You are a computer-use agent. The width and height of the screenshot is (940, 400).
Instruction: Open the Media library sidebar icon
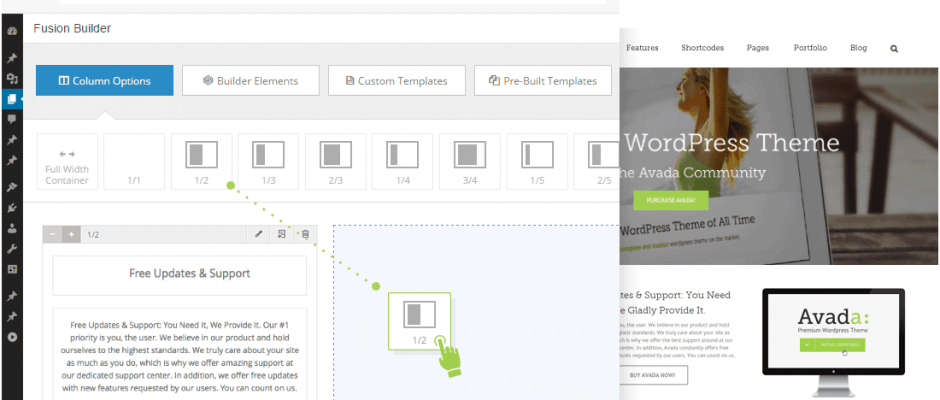12,78
